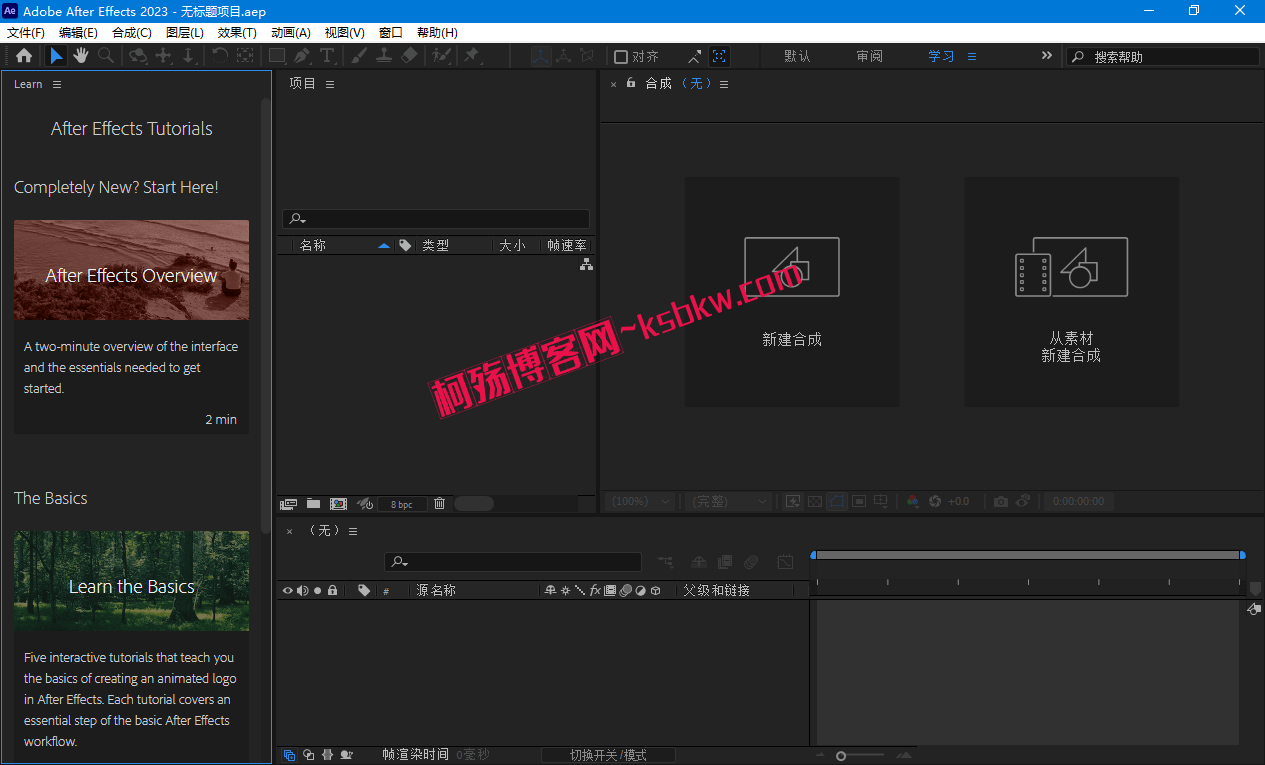Select the Roto Brush tool
This screenshot has width=1265, height=765.
[x=441, y=56]
